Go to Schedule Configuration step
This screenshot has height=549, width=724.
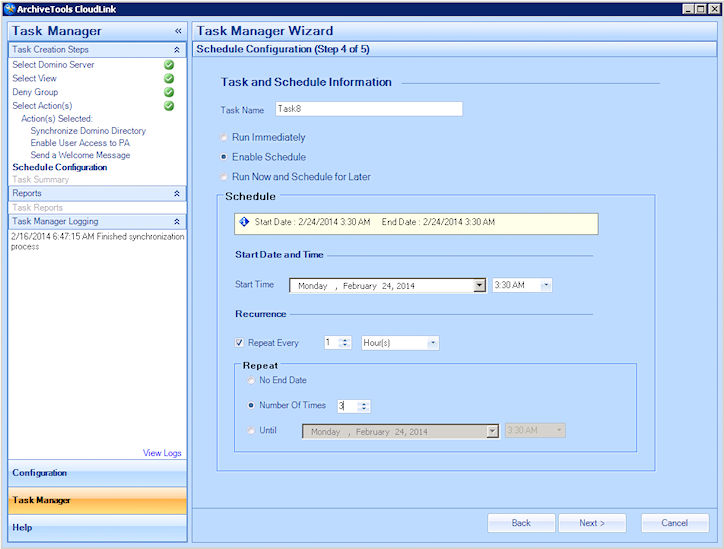[x=60, y=167]
